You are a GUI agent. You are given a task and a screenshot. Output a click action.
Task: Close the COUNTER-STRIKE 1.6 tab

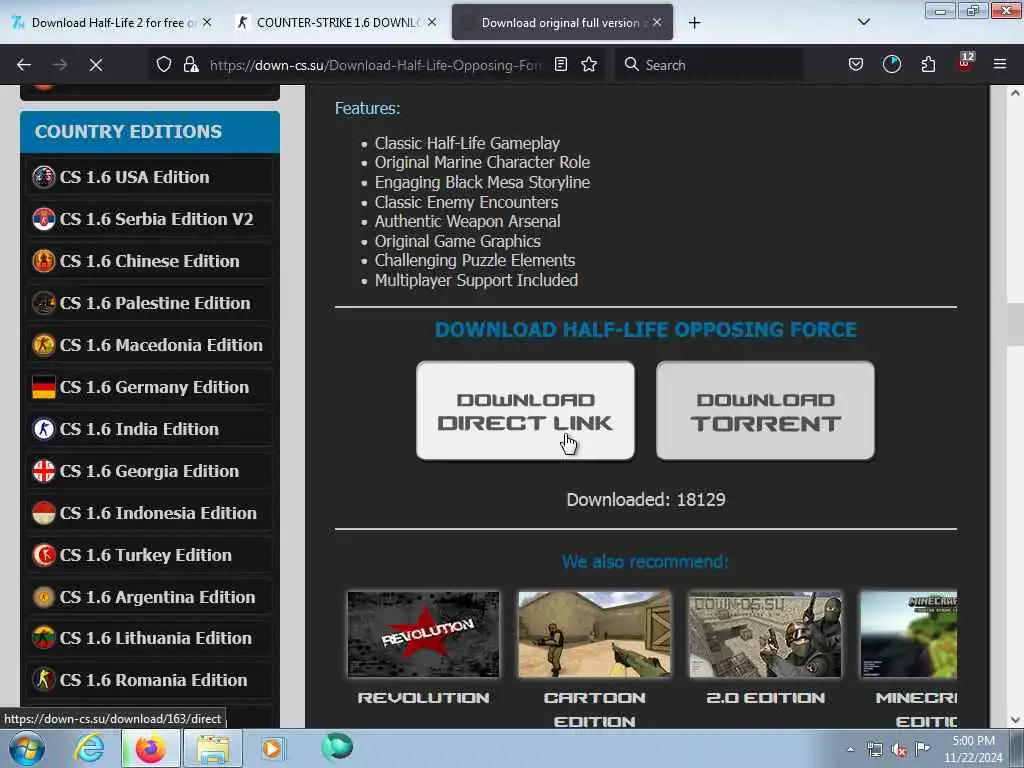click(x=432, y=22)
